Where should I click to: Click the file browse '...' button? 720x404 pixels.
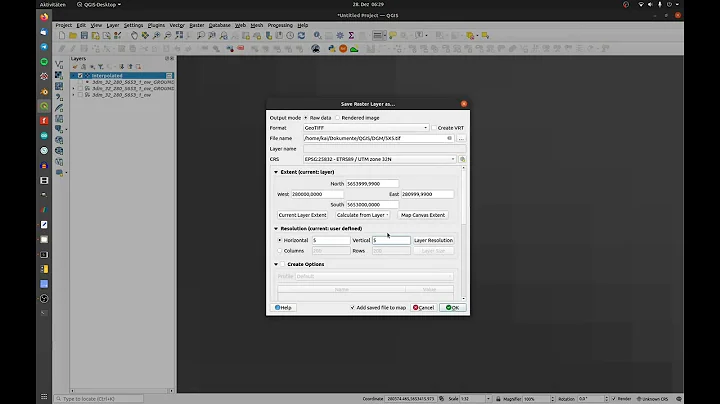[x=461, y=138]
